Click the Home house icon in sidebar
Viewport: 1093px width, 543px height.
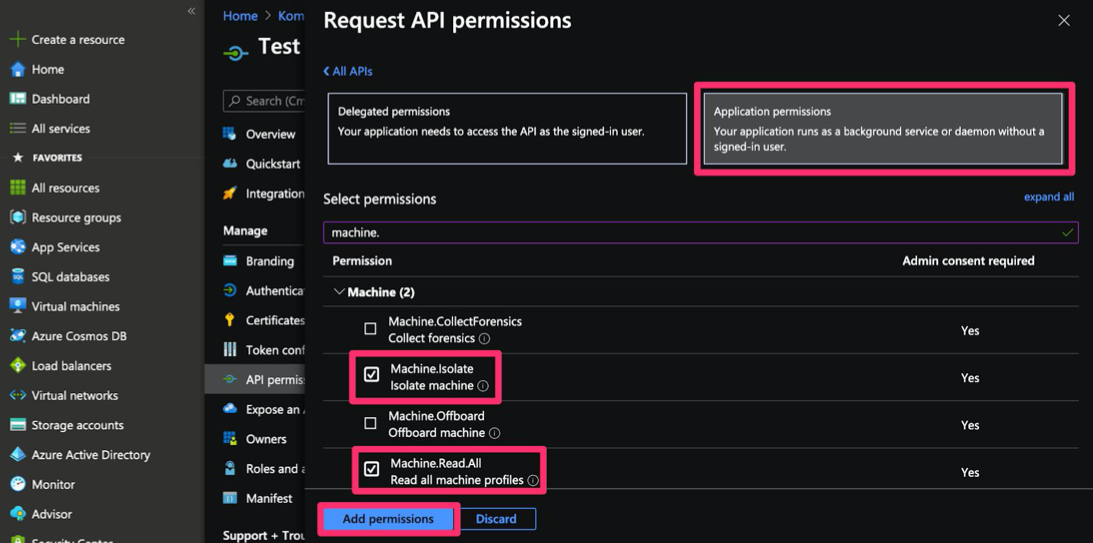pos(18,69)
